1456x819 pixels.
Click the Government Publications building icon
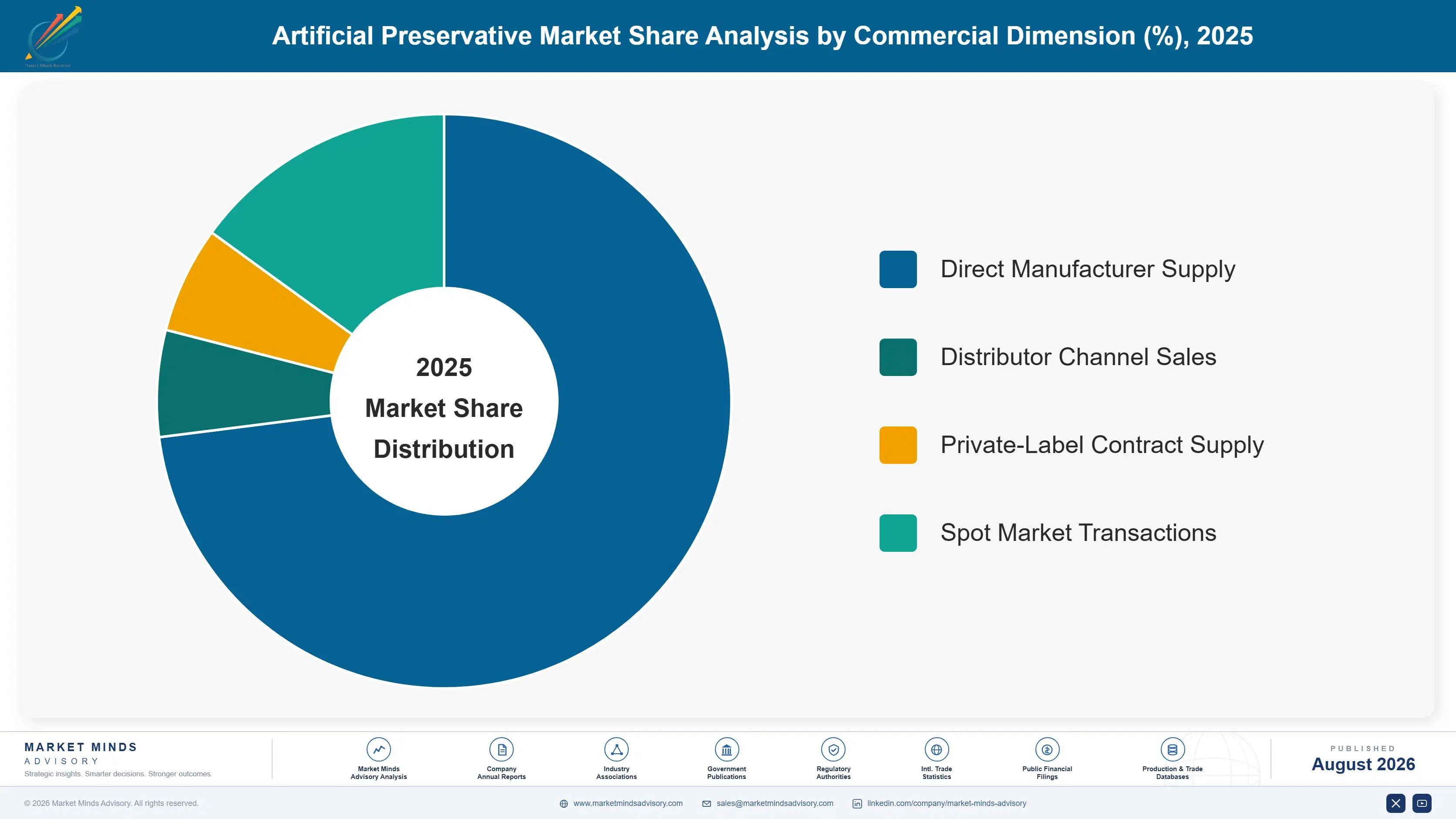tap(726, 749)
